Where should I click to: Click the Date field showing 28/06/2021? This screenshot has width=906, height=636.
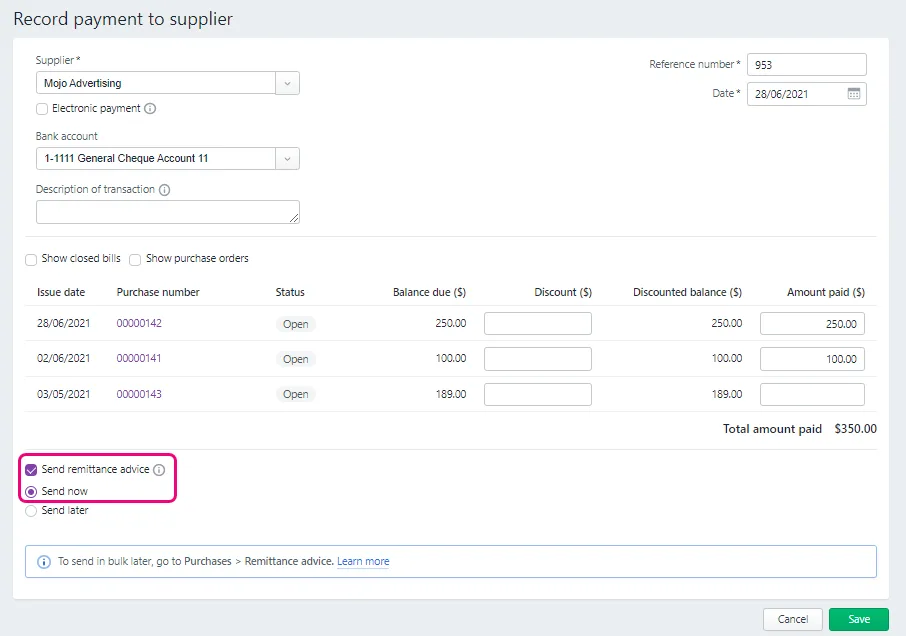[x=807, y=94]
